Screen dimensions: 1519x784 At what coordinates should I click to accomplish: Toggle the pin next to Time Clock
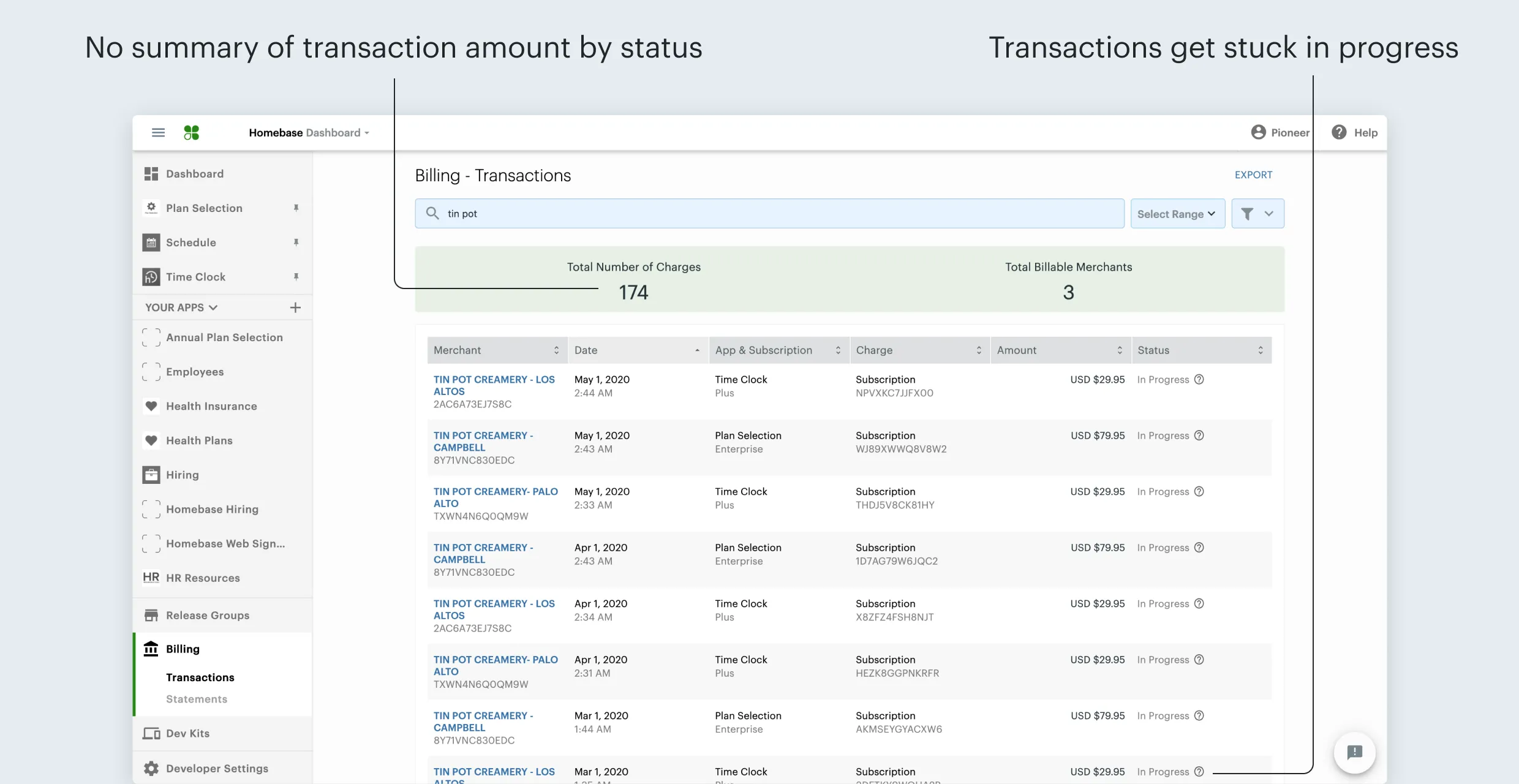(x=296, y=277)
